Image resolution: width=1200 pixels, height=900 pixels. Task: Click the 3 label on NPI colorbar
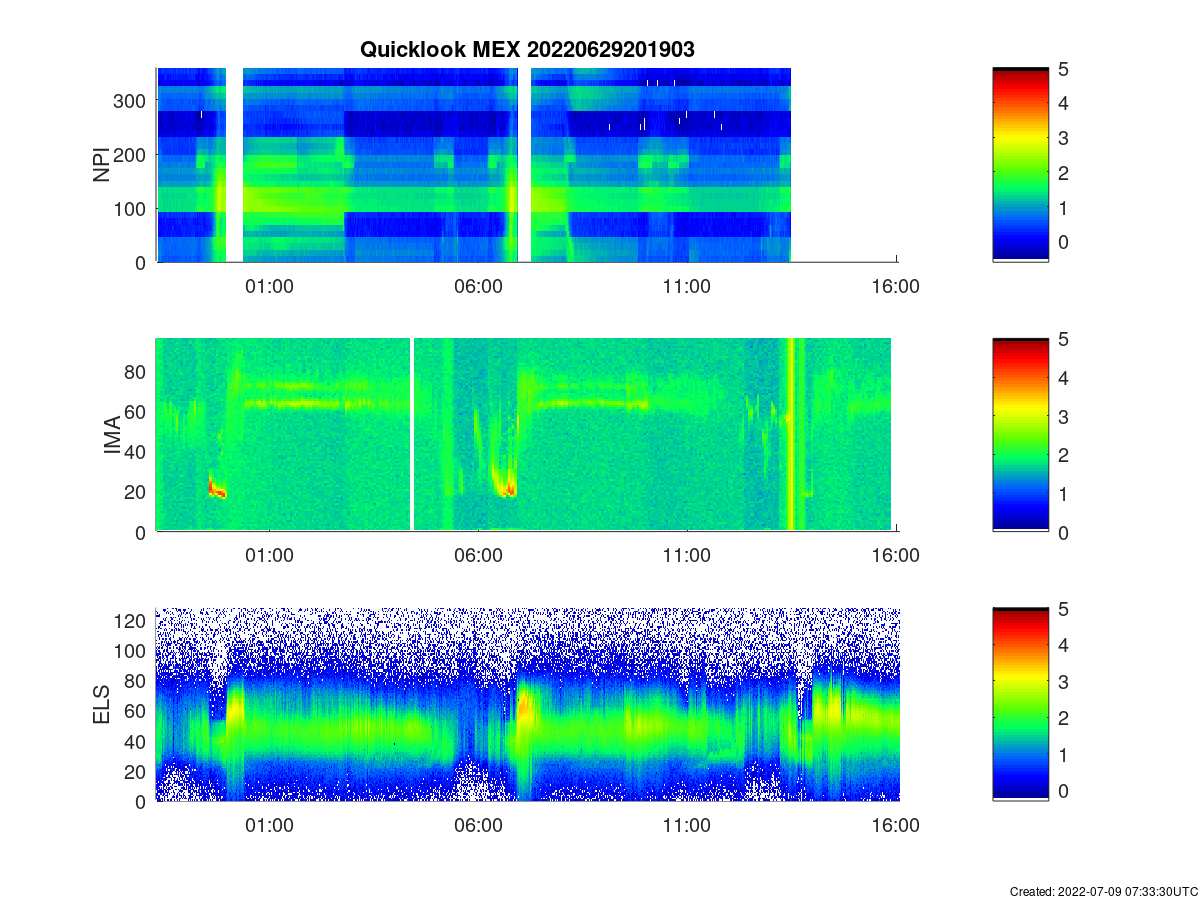pyautogui.click(x=1064, y=138)
